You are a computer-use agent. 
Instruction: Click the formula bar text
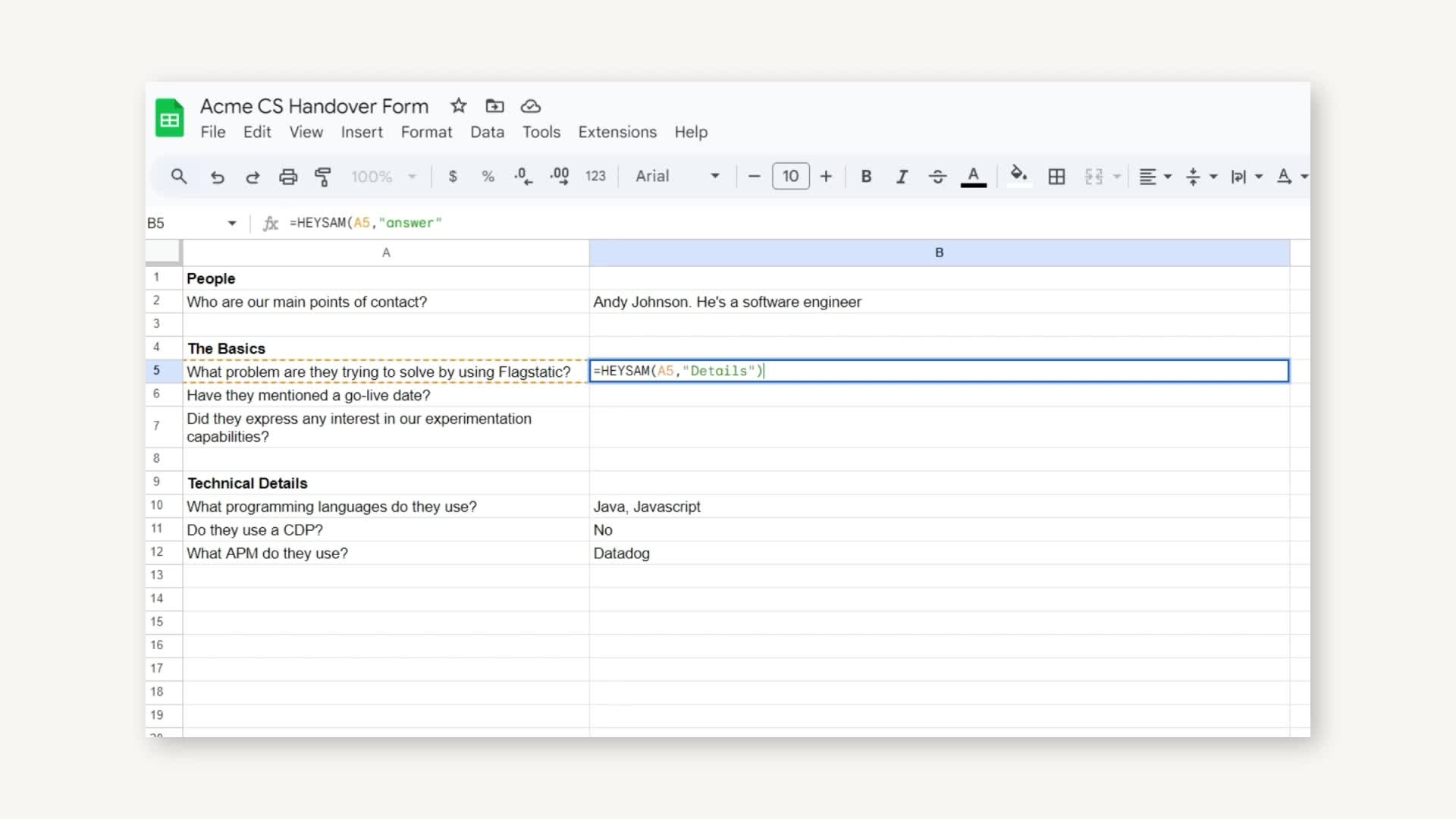366,223
